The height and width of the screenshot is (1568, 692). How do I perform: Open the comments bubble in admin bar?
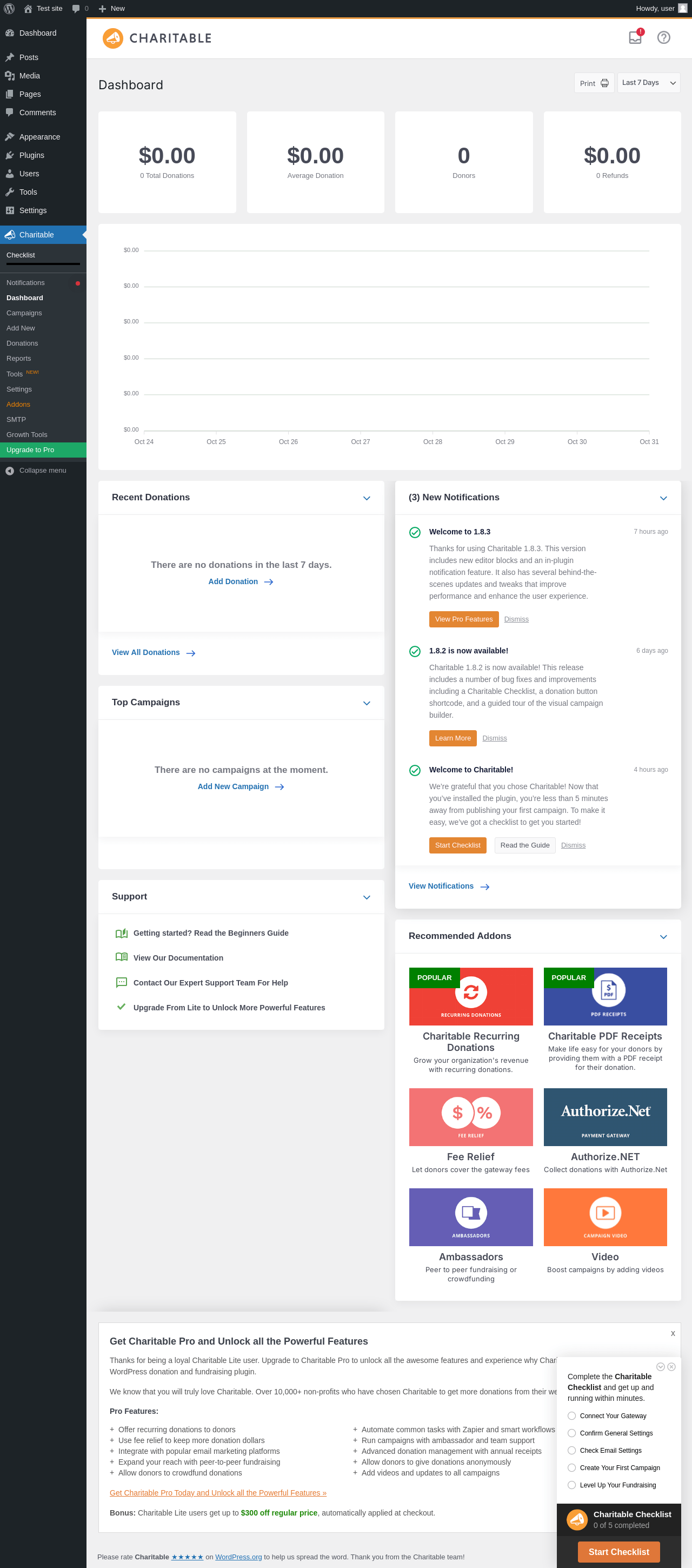click(x=76, y=9)
